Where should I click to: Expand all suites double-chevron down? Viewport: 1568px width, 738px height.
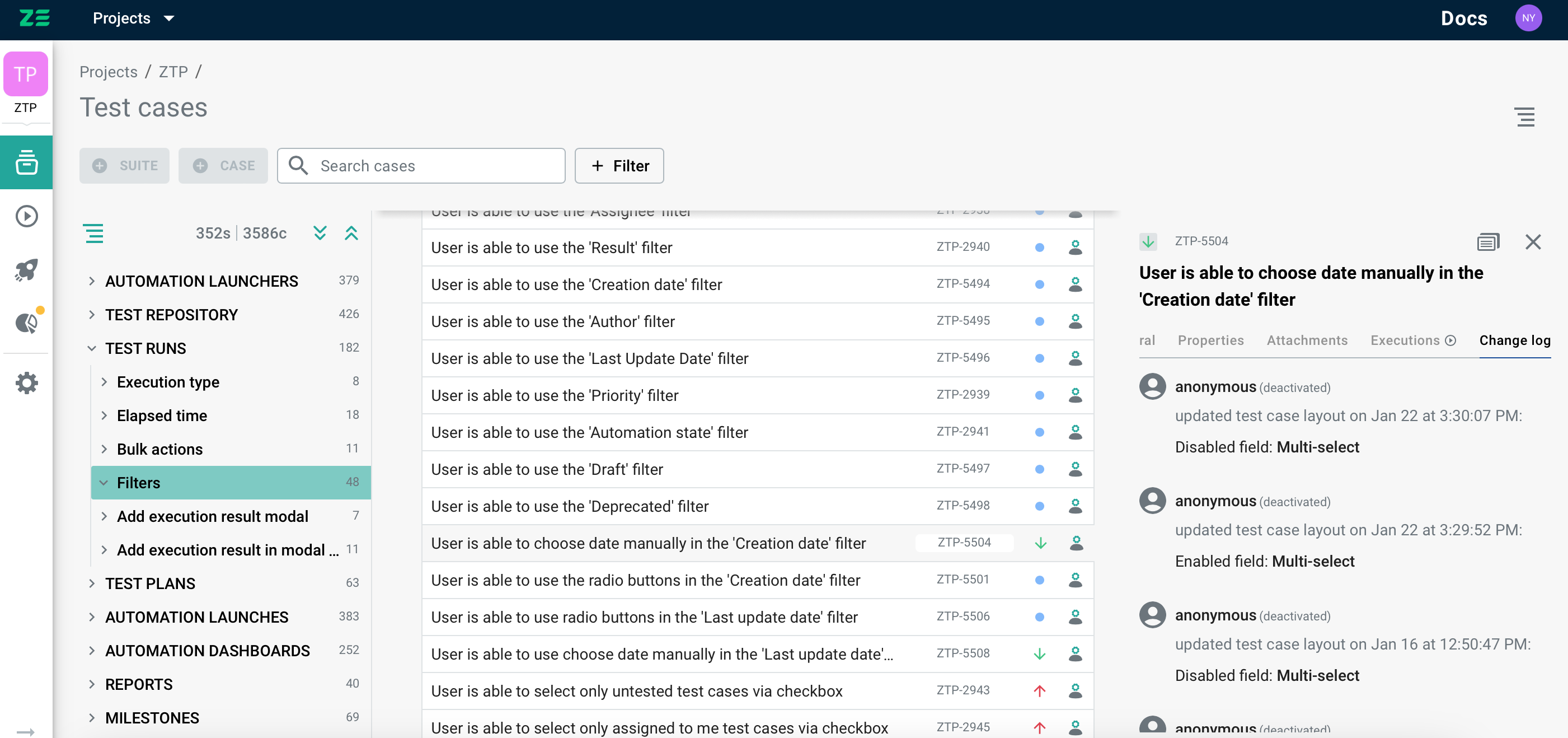[x=320, y=233]
